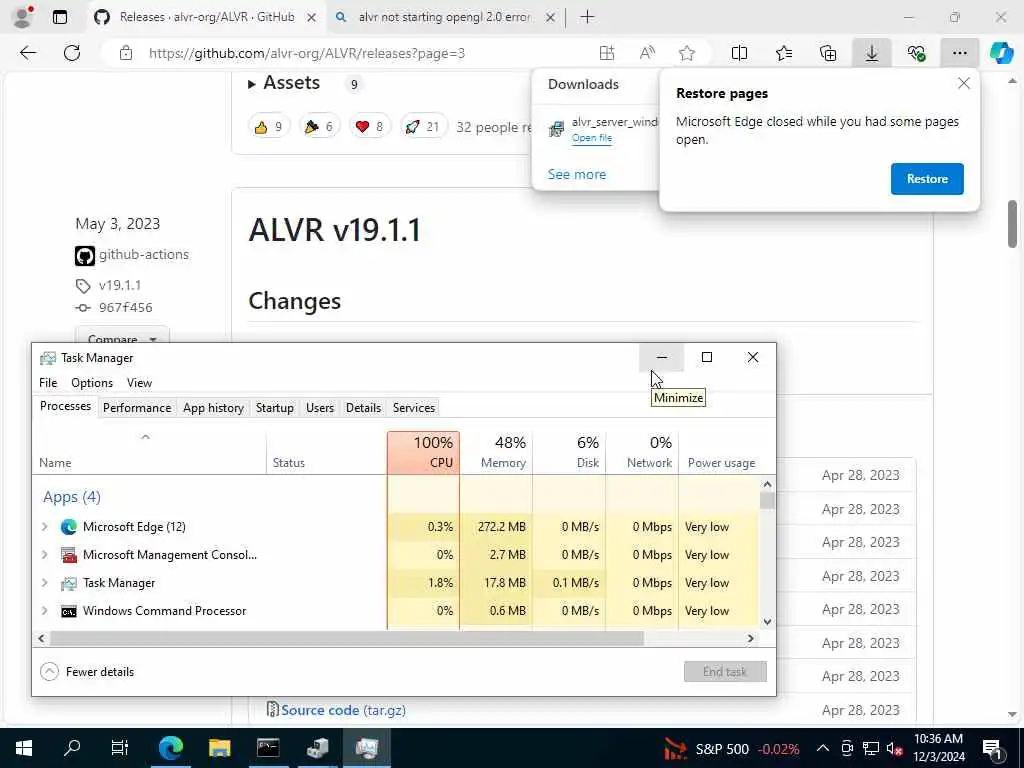Open the split screen icon
1024x768 pixels.
pyautogui.click(x=739, y=53)
